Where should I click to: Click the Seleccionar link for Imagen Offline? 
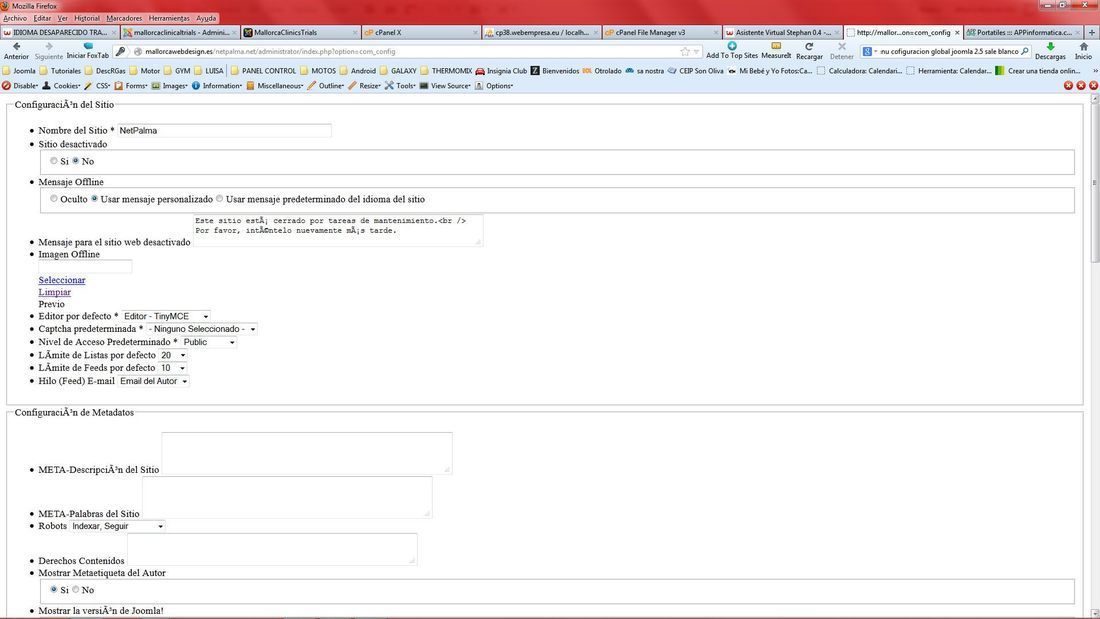click(62, 280)
